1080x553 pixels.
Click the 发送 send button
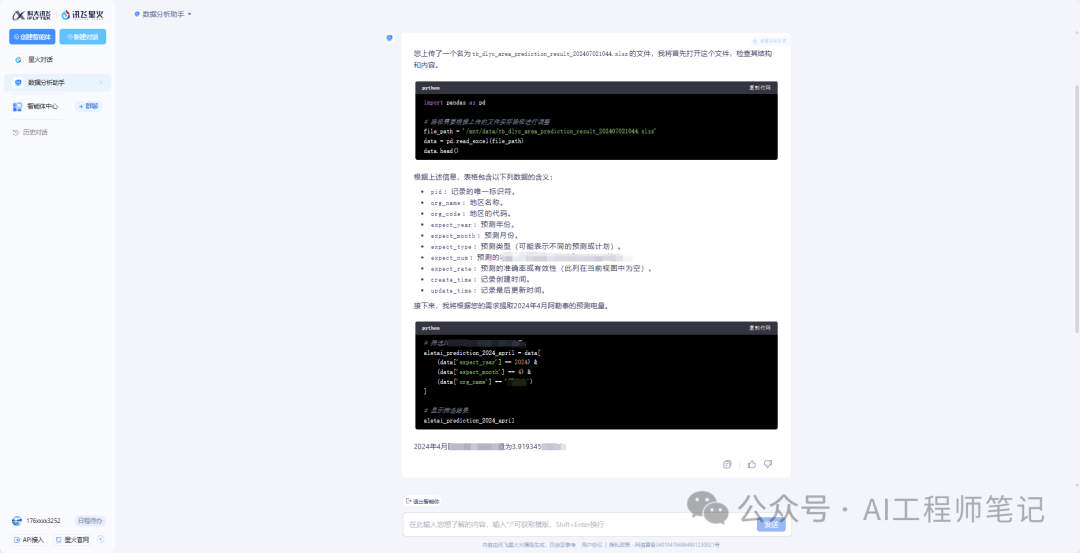(x=771, y=525)
